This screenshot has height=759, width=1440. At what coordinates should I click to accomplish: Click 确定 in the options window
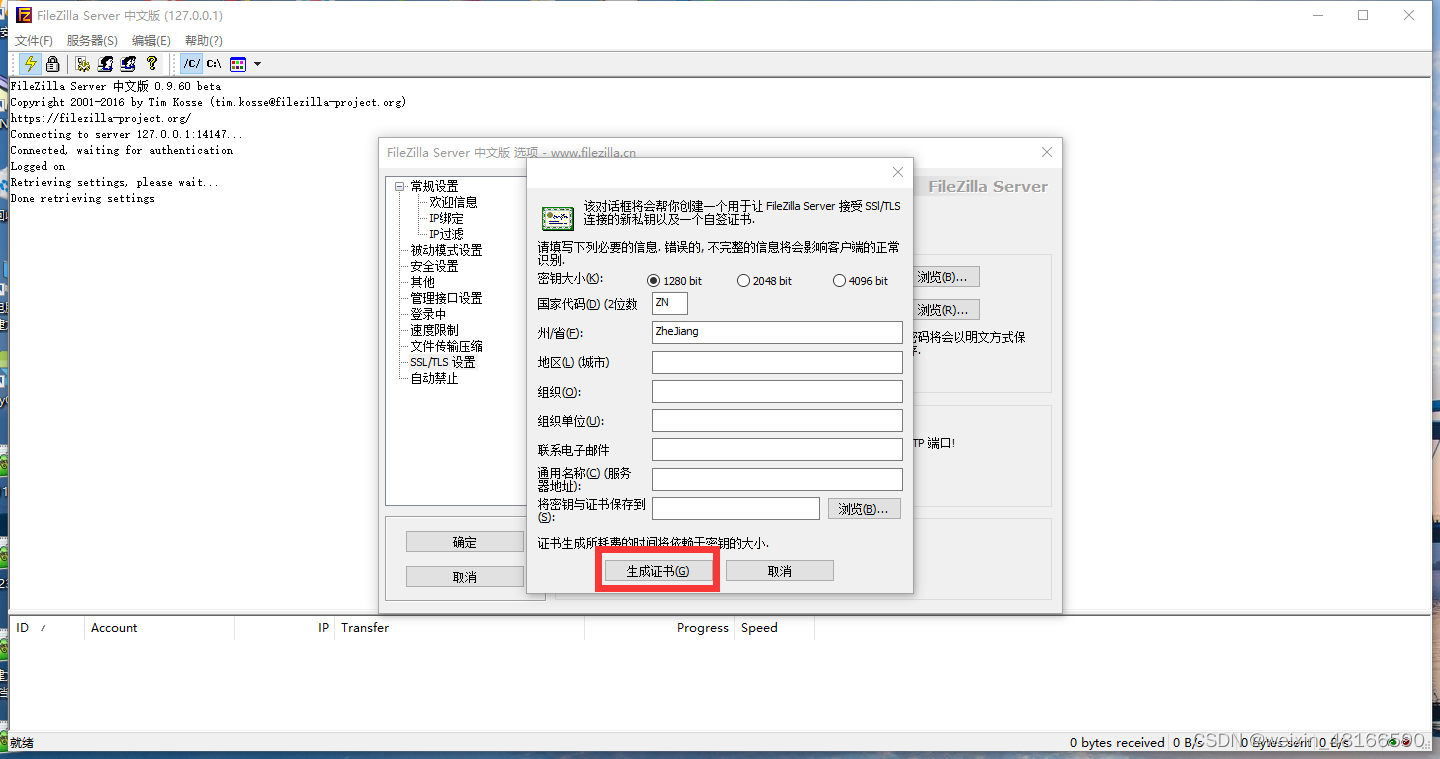tap(465, 542)
